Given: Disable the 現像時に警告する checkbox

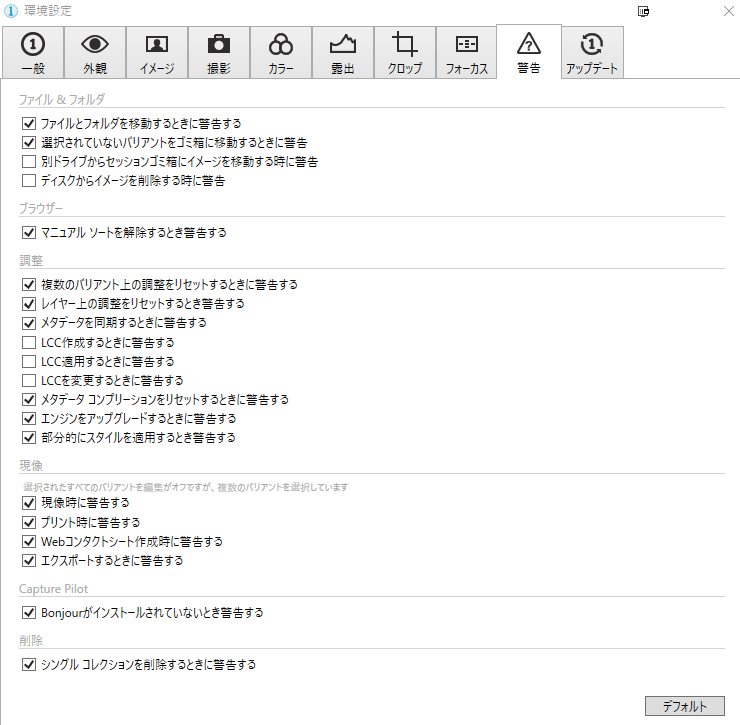Looking at the screenshot, I should [x=28, y=503].
